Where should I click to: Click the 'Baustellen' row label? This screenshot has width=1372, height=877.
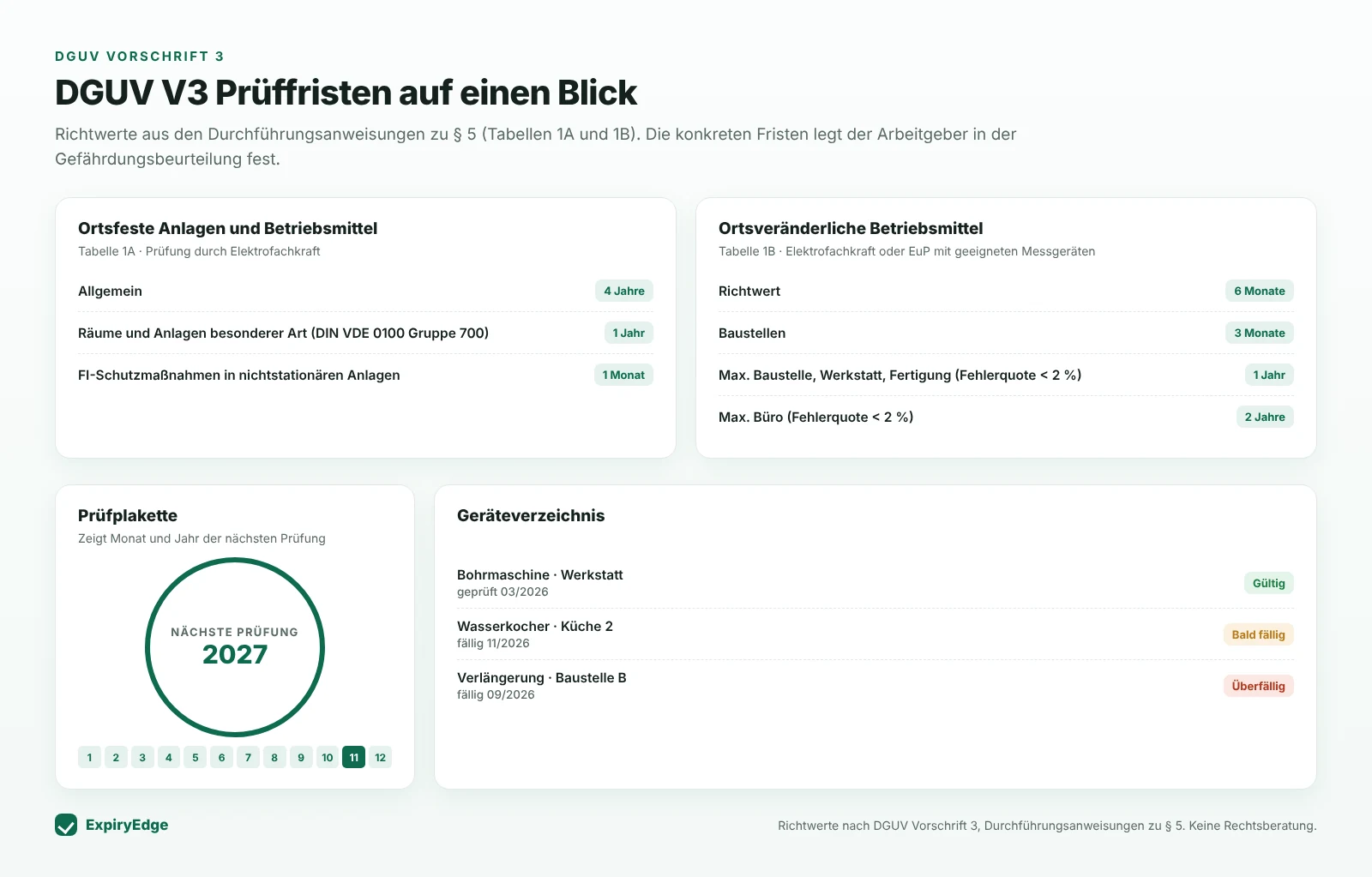[752, 333]
